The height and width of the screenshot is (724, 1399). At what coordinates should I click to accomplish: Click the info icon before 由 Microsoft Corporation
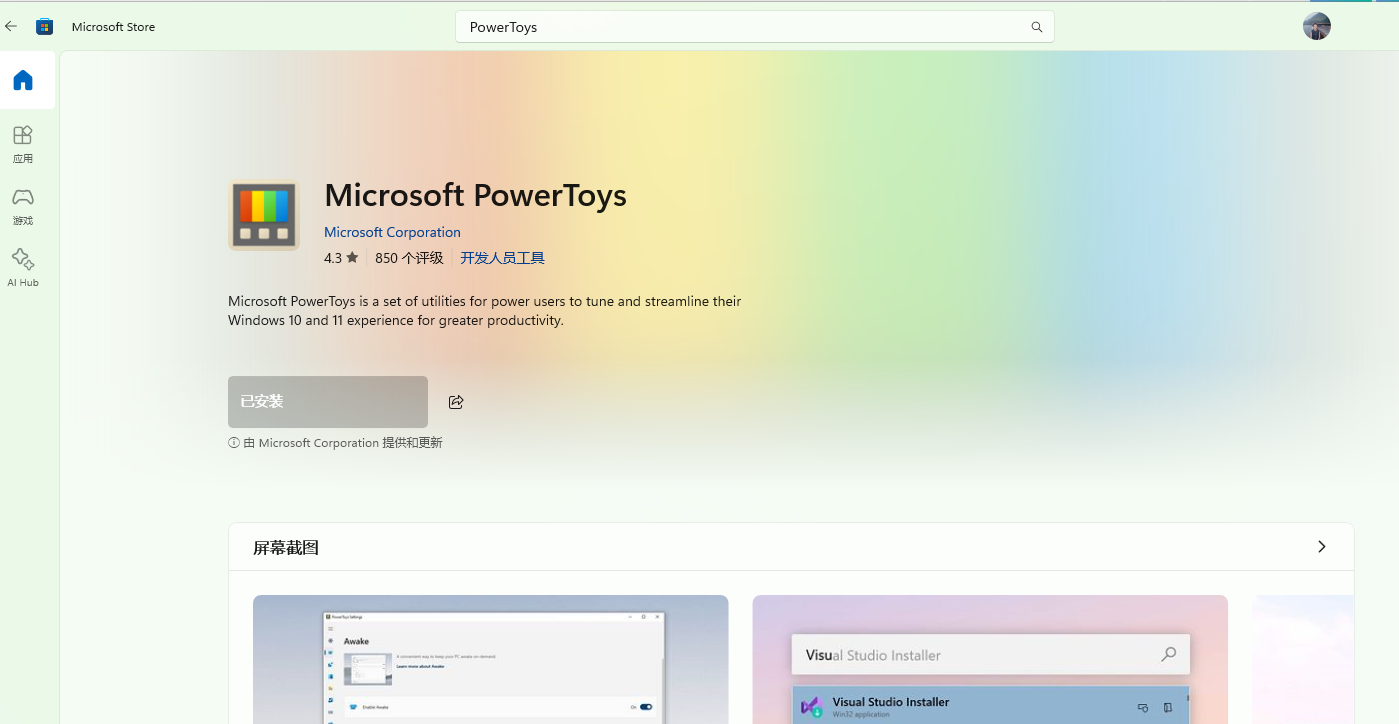click(234, 442)
